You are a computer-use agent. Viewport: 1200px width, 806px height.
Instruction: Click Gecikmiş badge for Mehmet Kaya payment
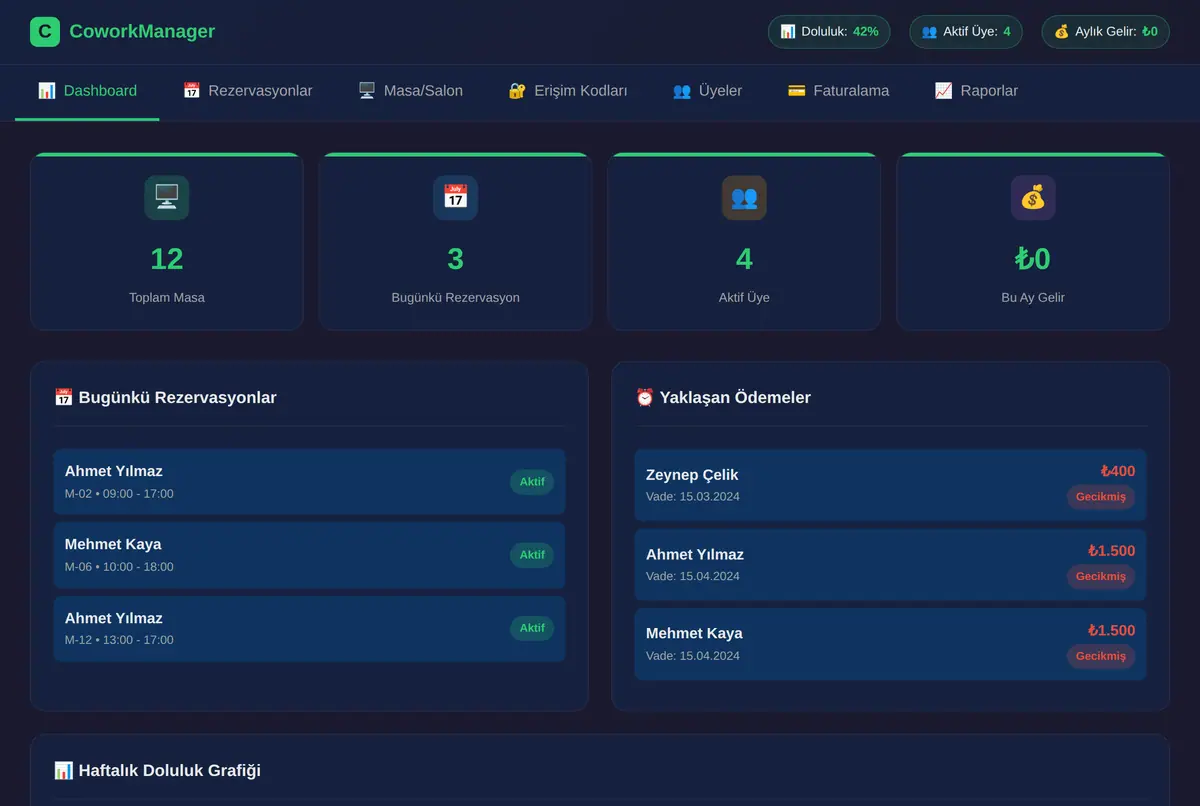pyautogui.click(x=1101, y=656)
